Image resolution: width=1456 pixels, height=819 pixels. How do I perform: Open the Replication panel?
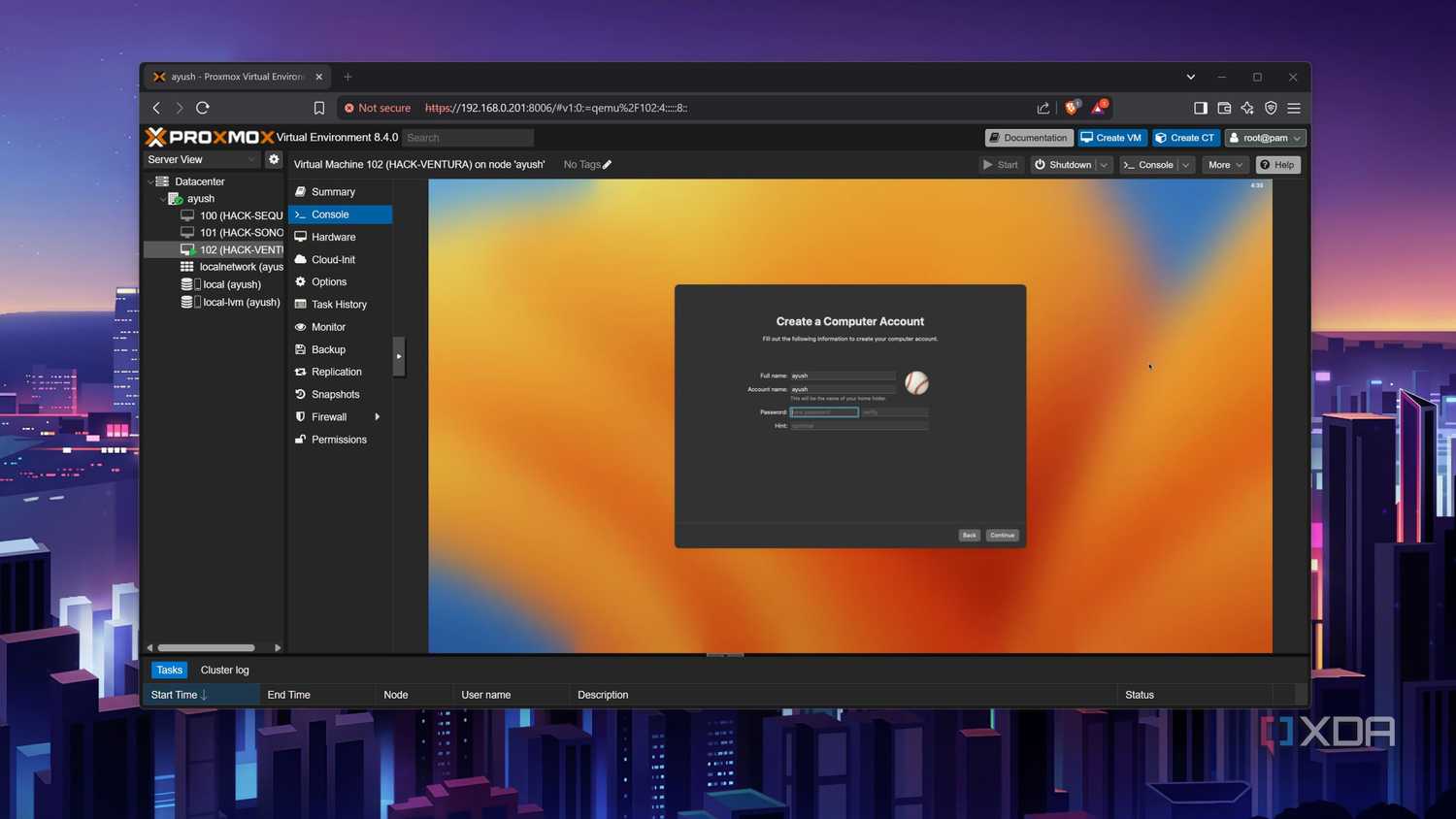(341, 372)
